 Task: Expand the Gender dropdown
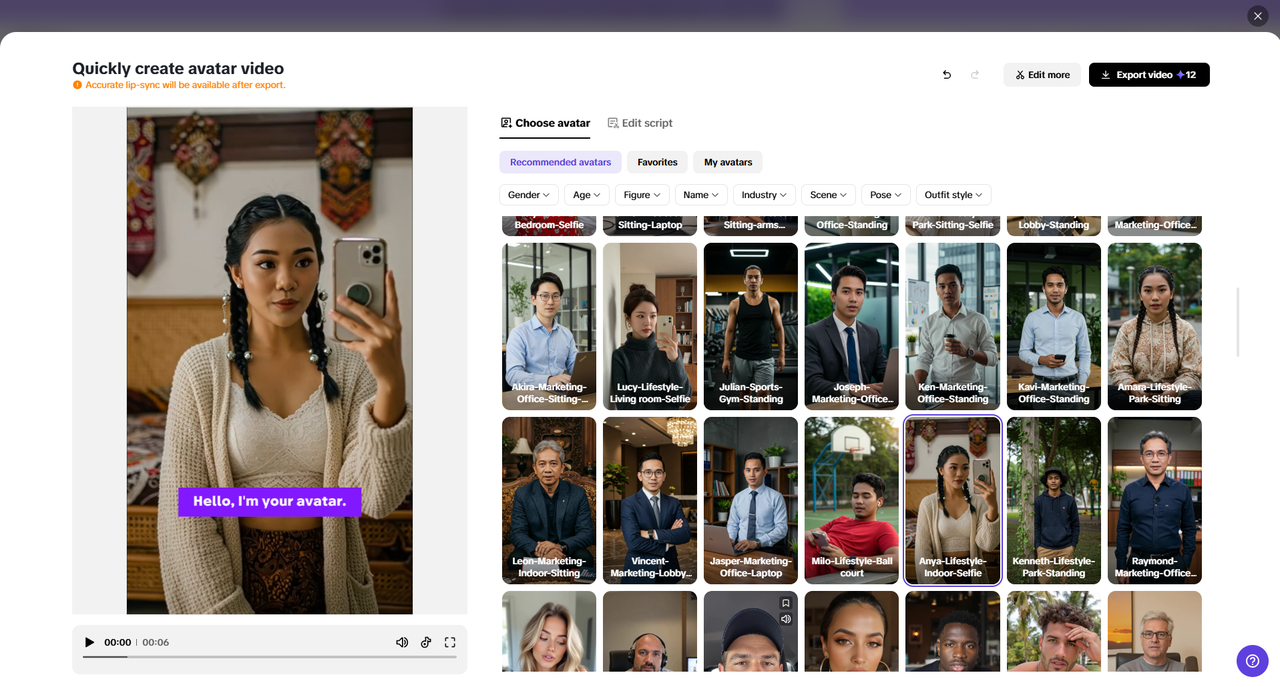(x=529, y=195)
